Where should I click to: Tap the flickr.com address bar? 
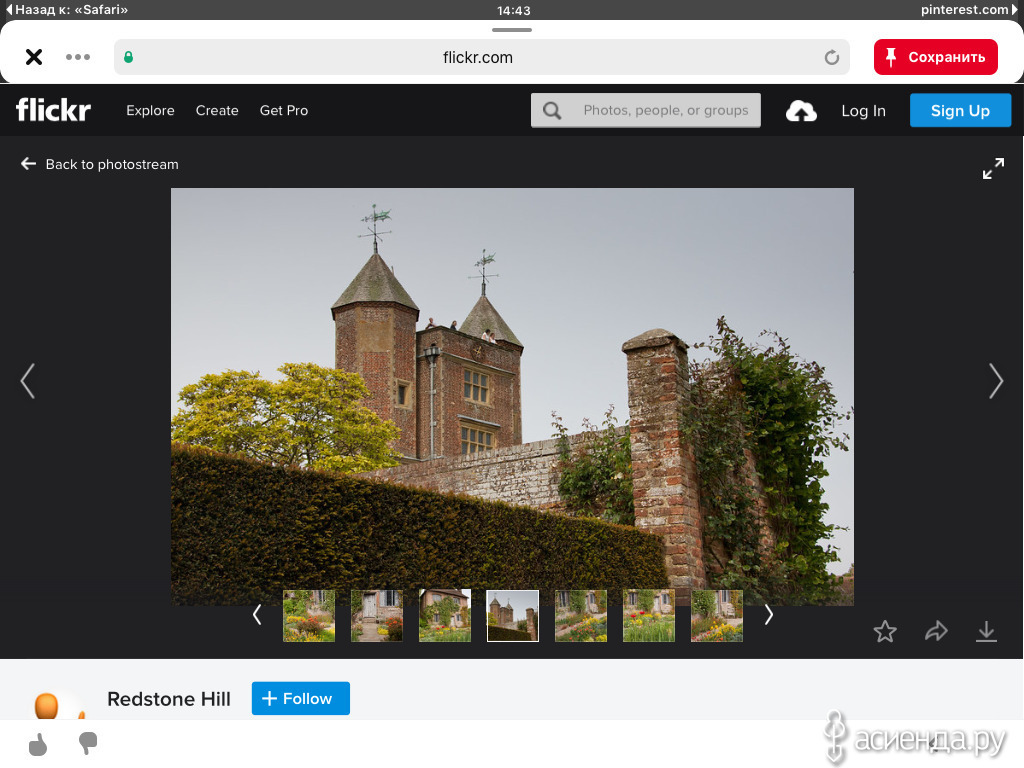click(481, 57)
